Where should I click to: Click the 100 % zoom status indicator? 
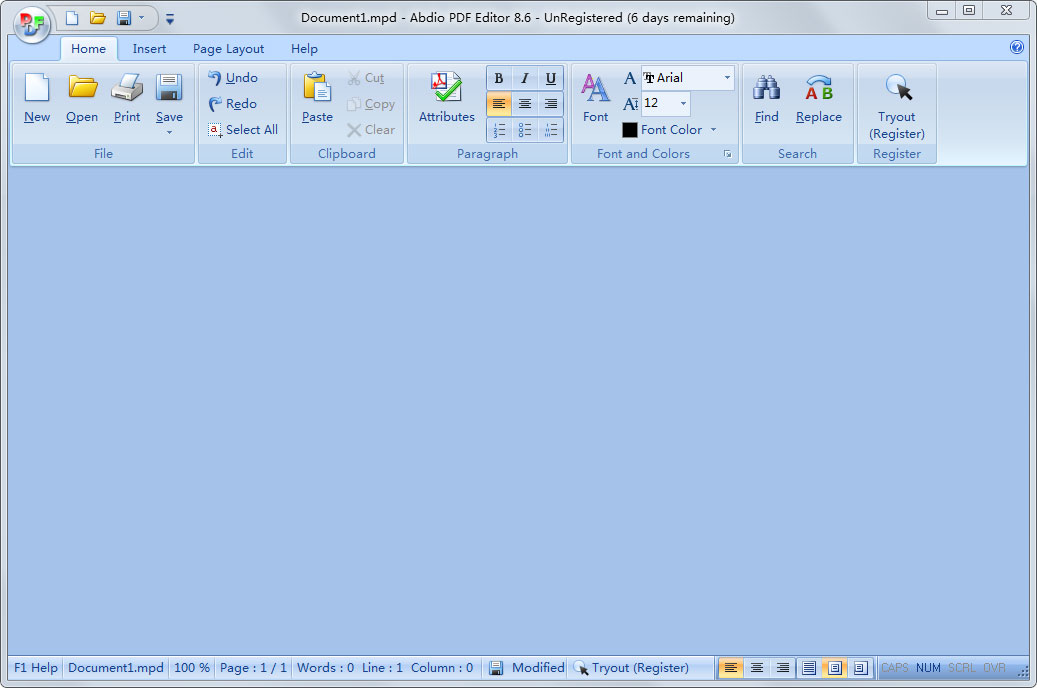pyautogui.click(x=192, y=668)
